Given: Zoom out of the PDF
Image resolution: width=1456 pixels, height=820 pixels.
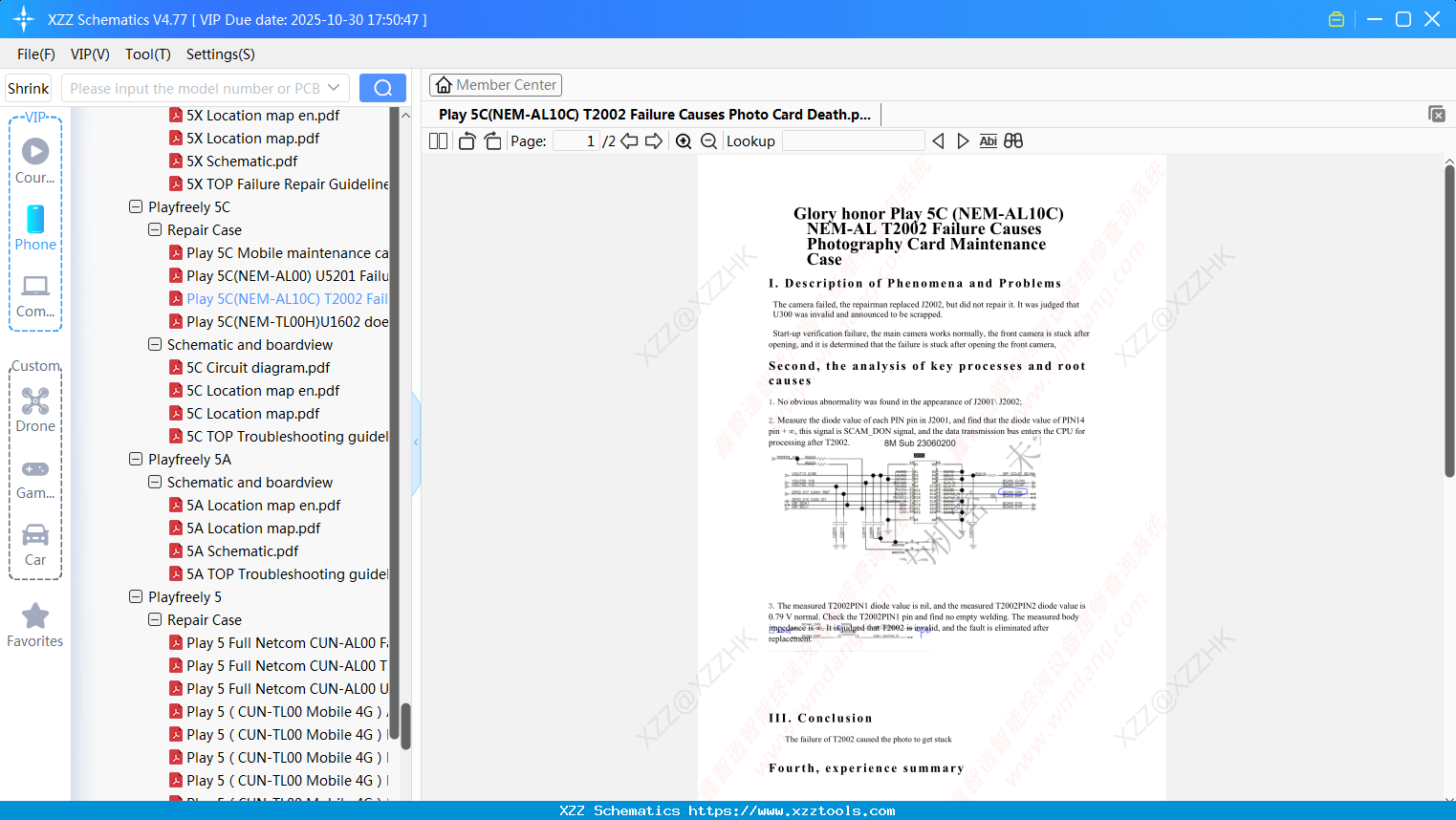Looking at the screenshot, I should [x=709, y=141].
